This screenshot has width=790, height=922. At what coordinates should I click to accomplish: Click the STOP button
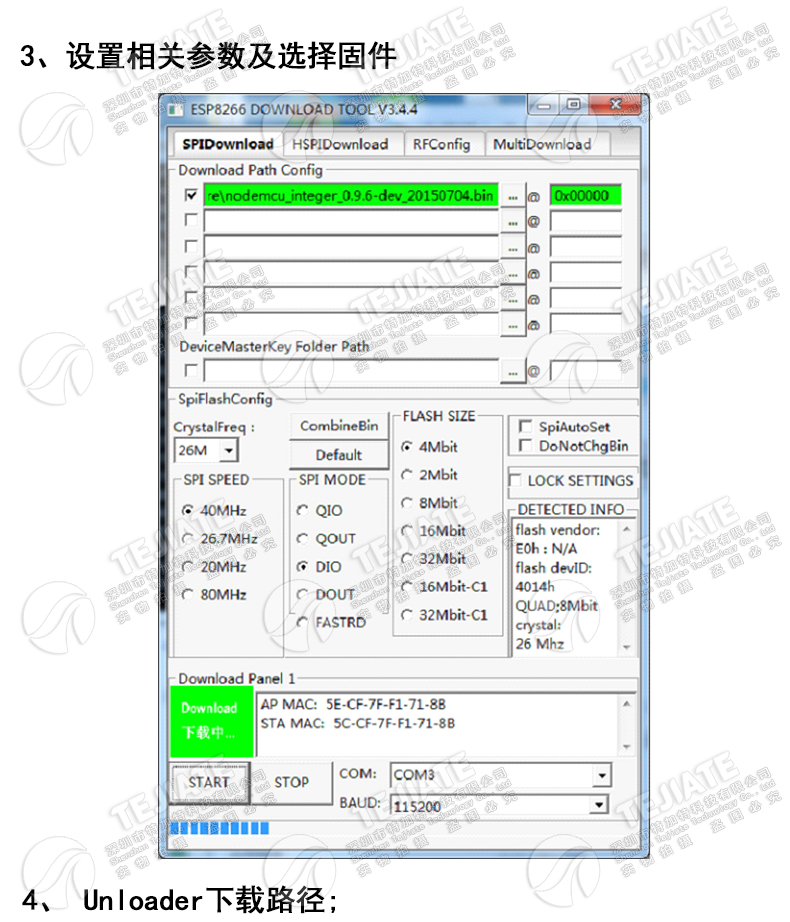pos(292,783)
